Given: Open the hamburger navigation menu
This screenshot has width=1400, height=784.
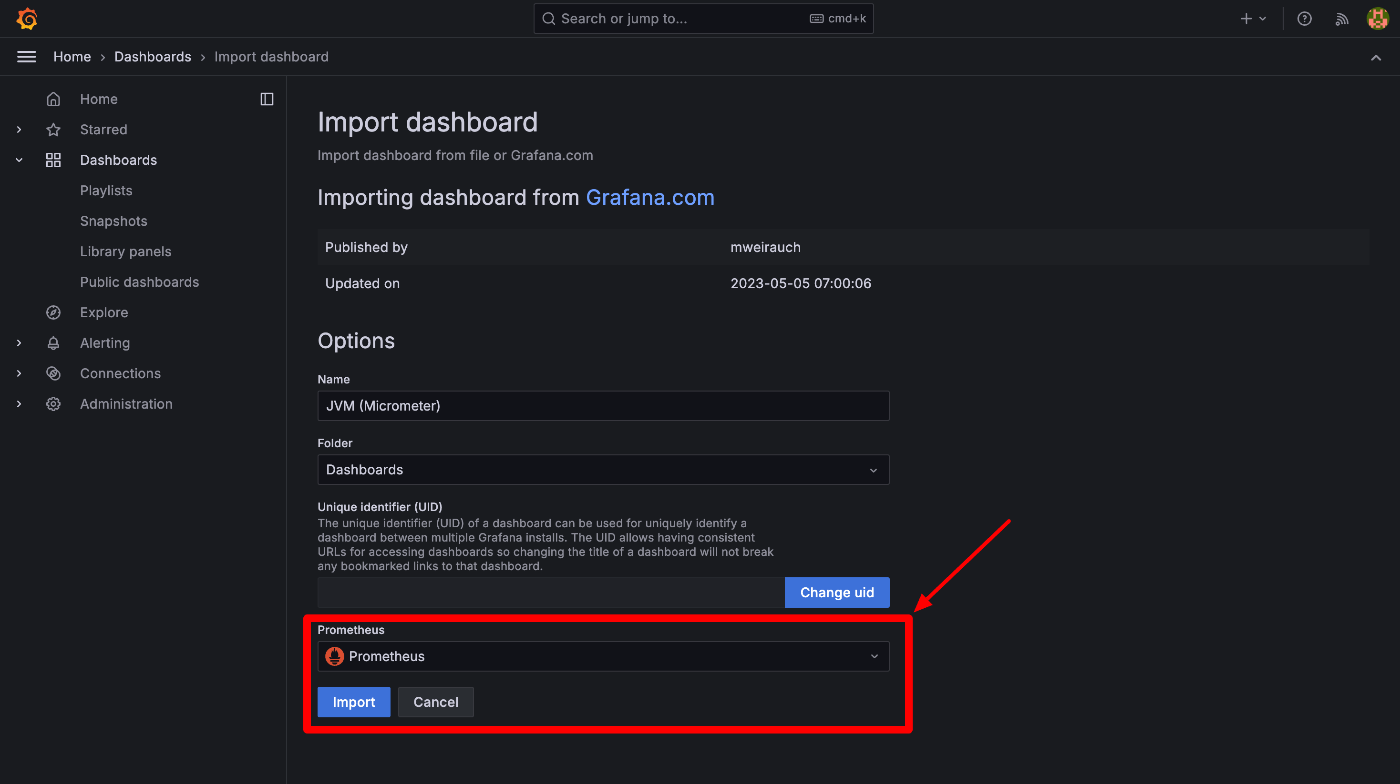Looking at the screenshot, I should tap(27, 57).
